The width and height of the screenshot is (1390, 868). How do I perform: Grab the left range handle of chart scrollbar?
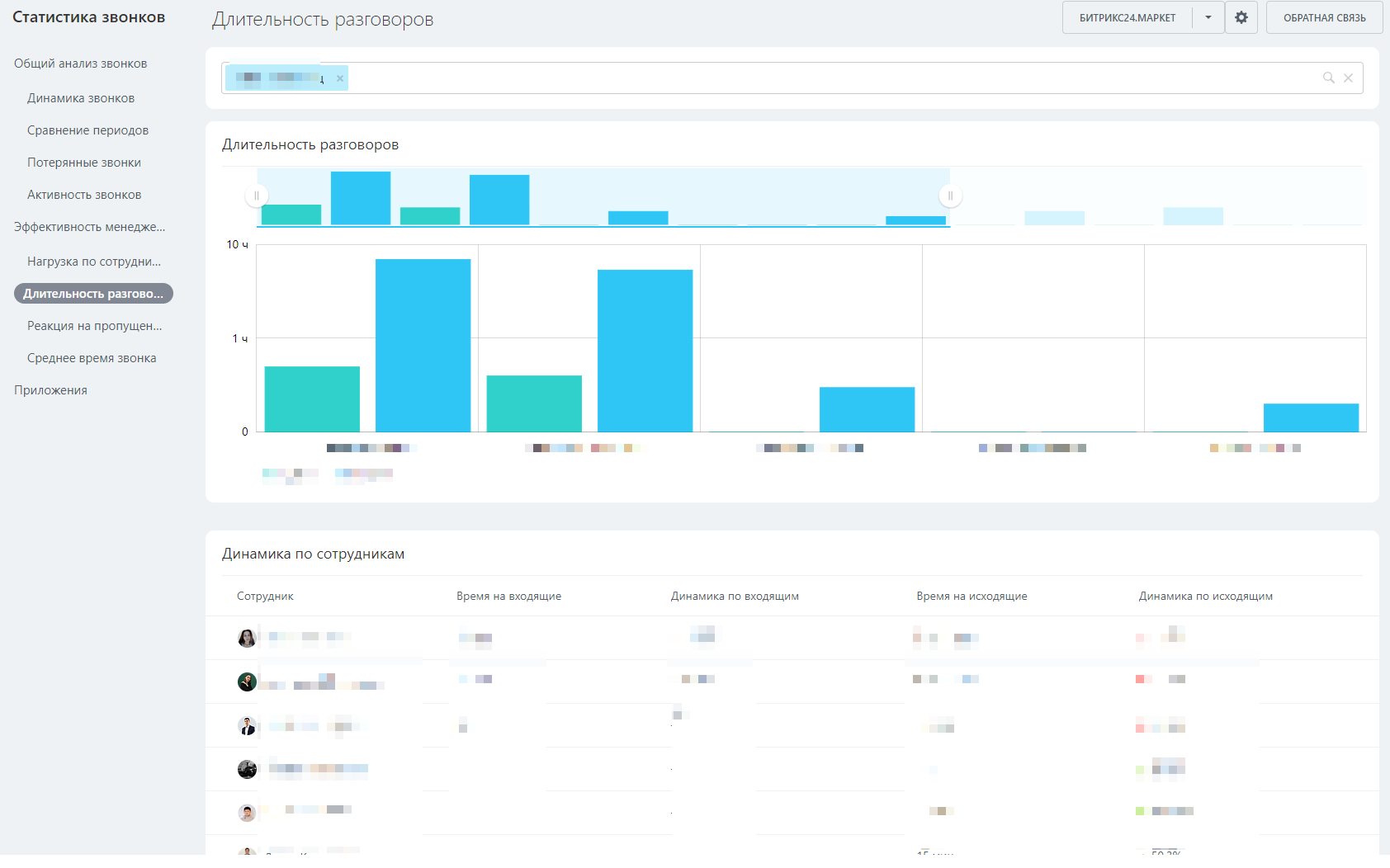coord(257,196)
